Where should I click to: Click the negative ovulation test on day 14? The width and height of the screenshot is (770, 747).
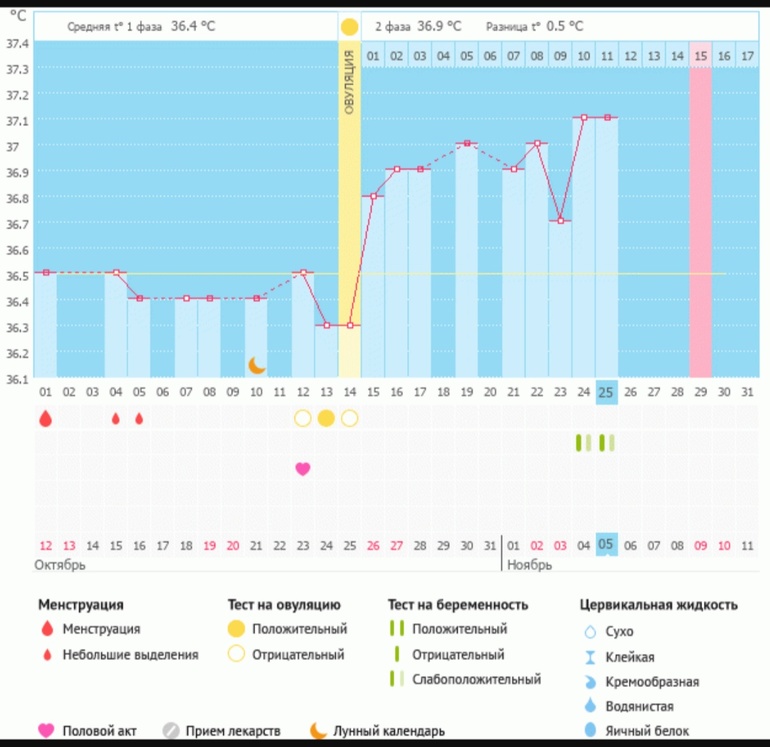pos(349,418)
